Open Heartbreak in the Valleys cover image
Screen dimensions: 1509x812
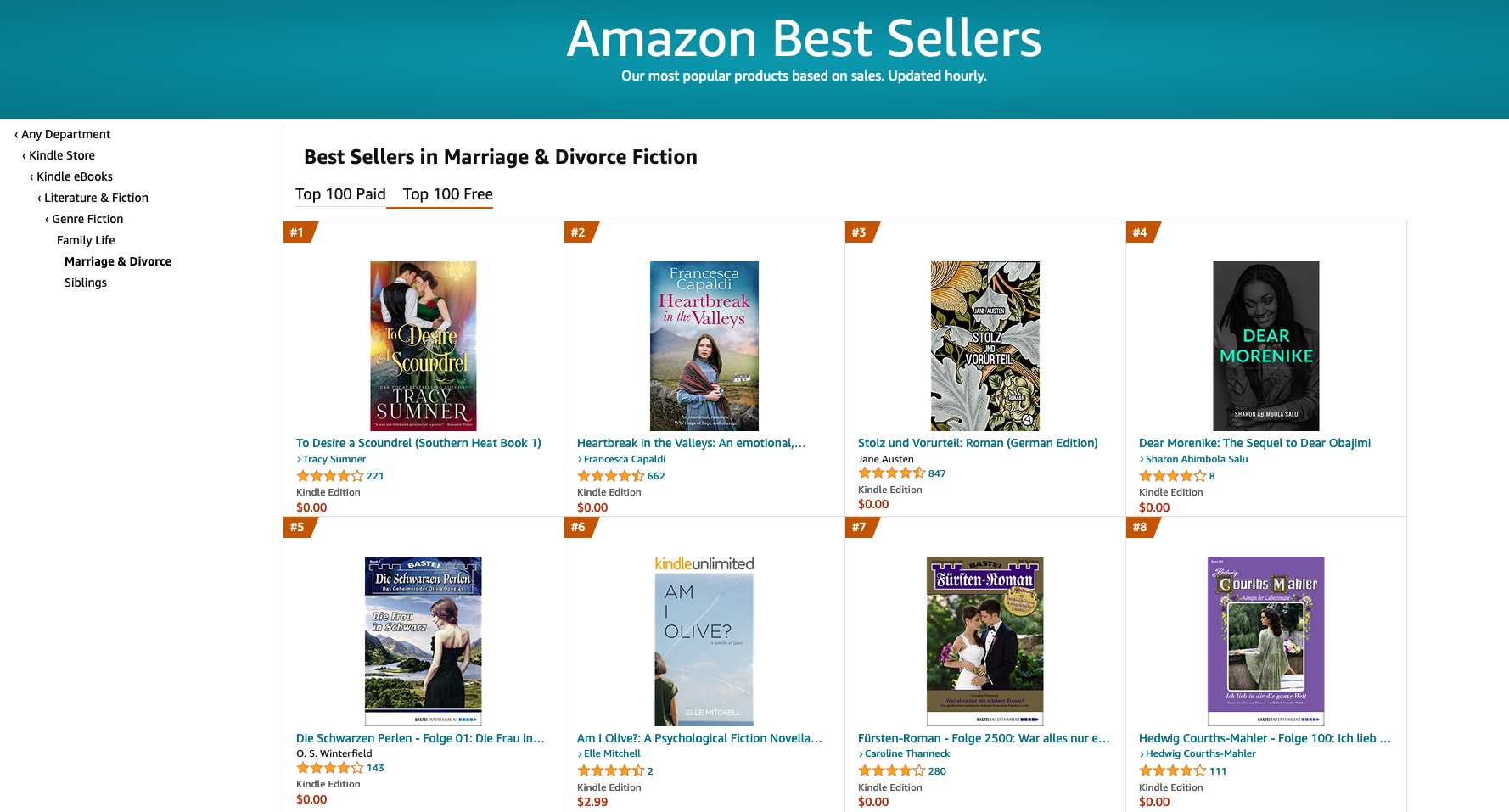coord(704,345)
